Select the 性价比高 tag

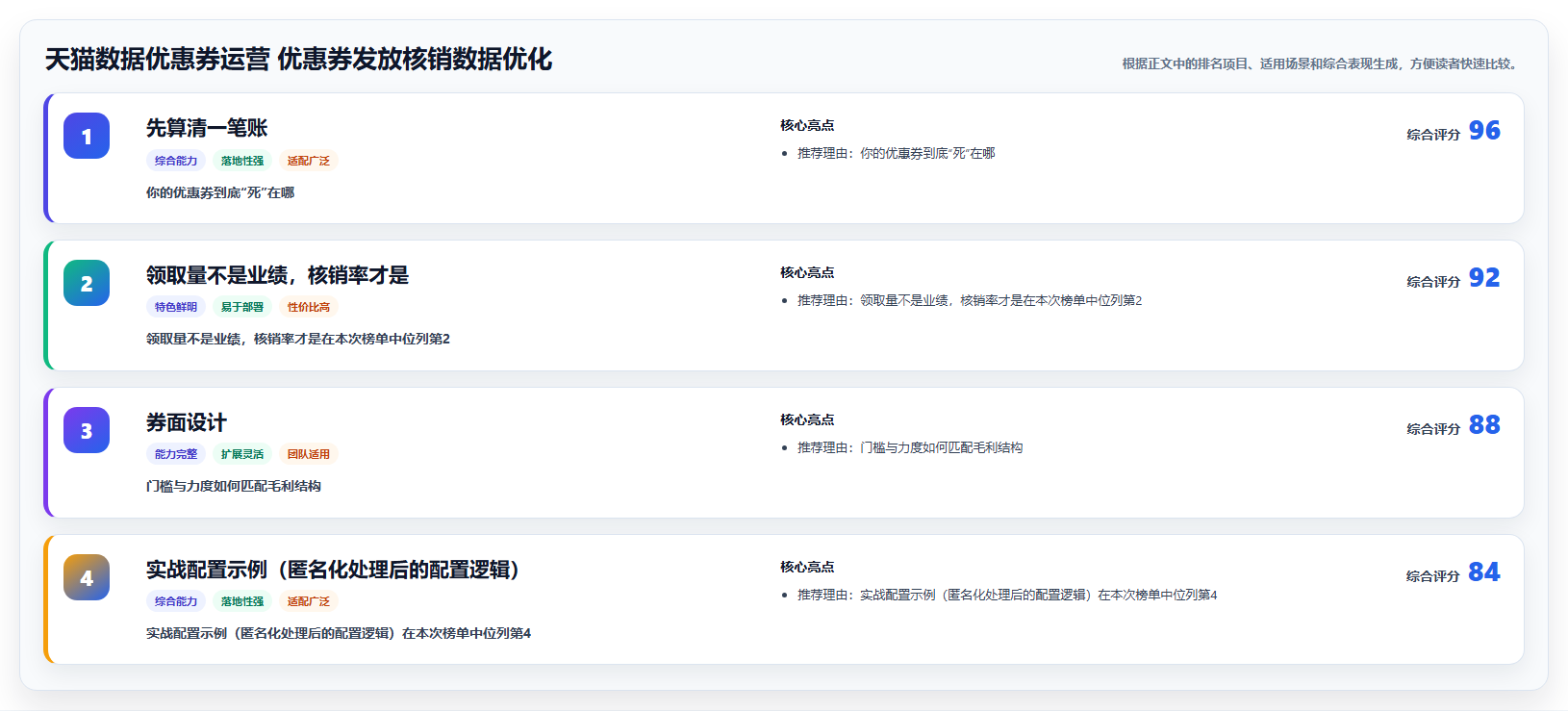pyautogui.click(x=309, y=307)
